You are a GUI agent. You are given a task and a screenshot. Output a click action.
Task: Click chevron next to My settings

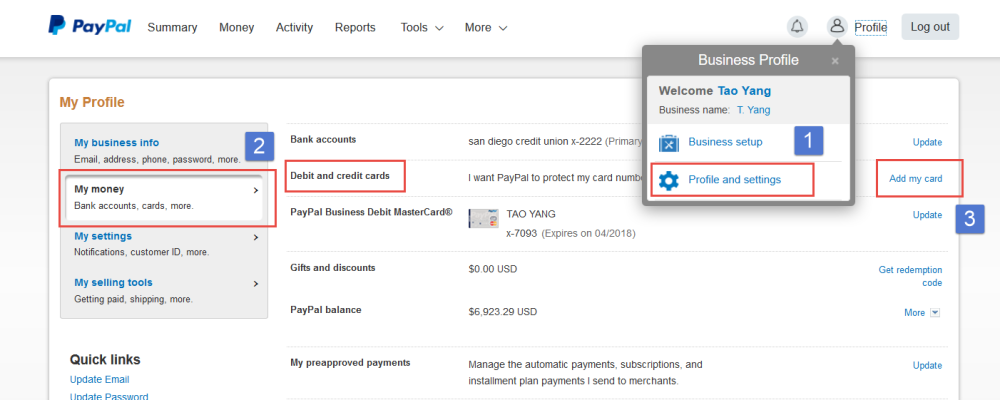coord(256,237)
